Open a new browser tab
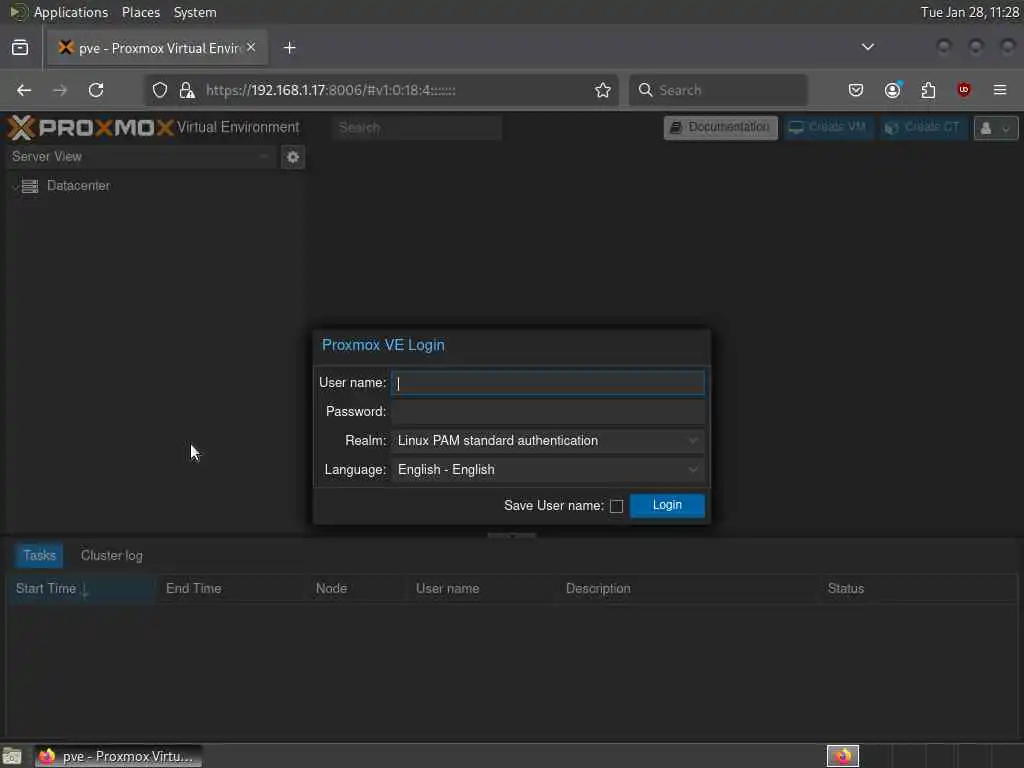The image size is (1024, 768). pos(290,48)
